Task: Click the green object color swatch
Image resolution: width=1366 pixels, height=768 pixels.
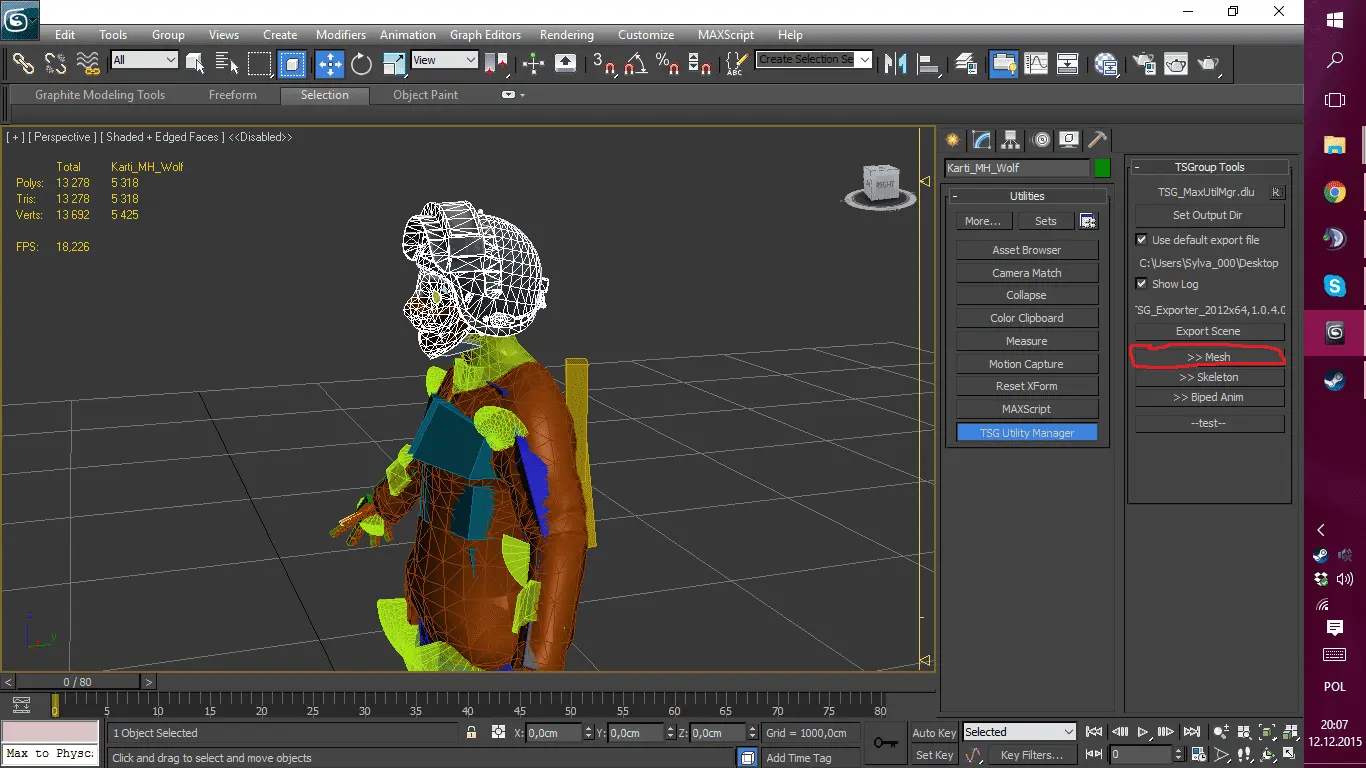Action: tap(1102, 168)
